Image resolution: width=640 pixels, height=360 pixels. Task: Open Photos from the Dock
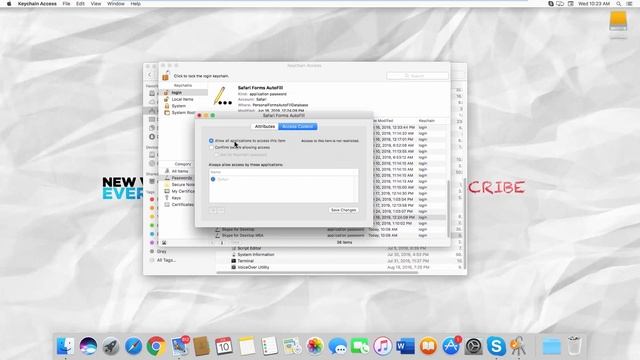(315, 346)
